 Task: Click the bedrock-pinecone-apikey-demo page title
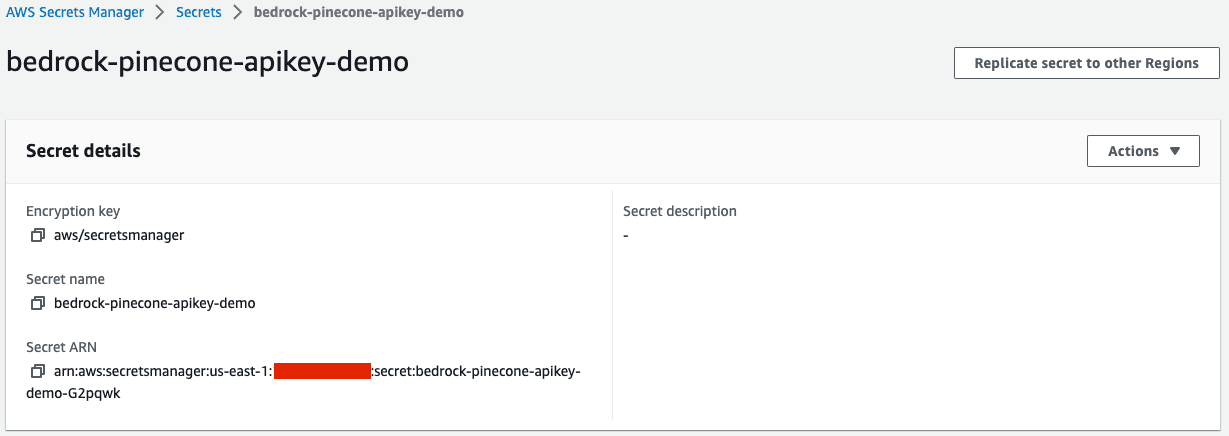coord(207,62)
